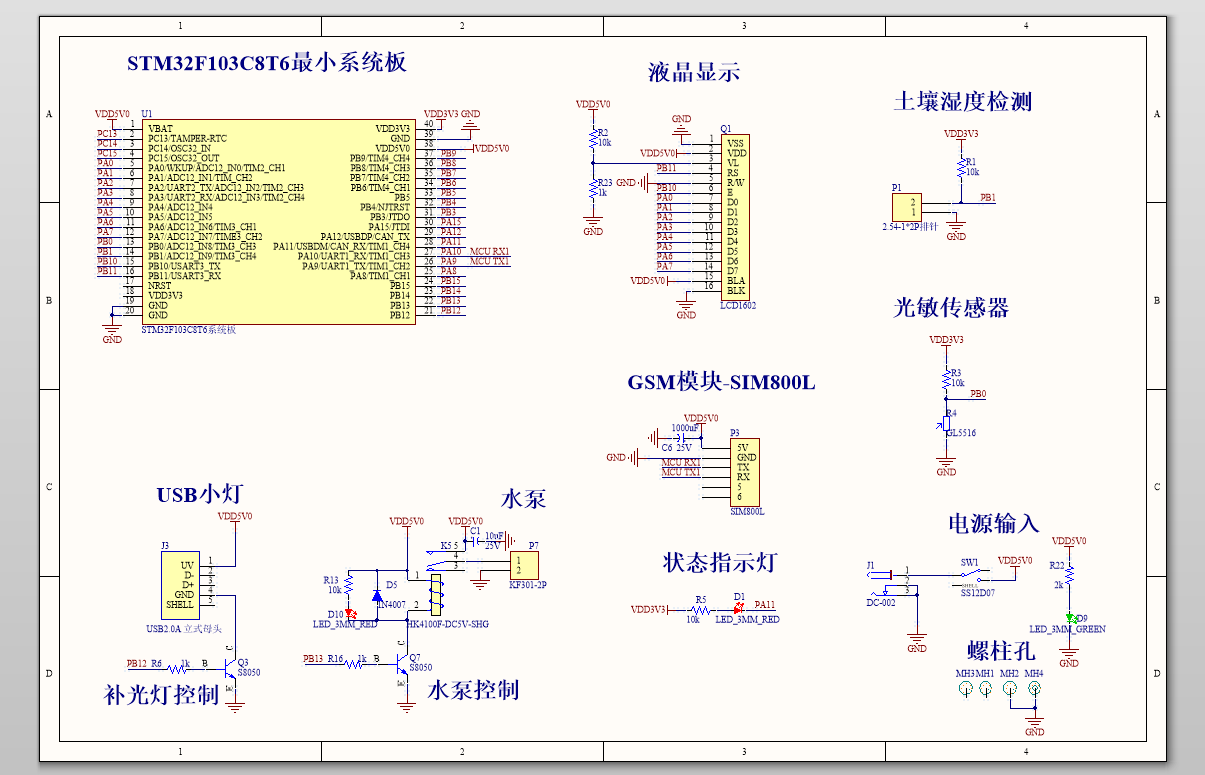Image resolution: width=1205 pixels, height=775 pixels.
Task: Click the '补光灯控制' label
Action: (160, 695)
